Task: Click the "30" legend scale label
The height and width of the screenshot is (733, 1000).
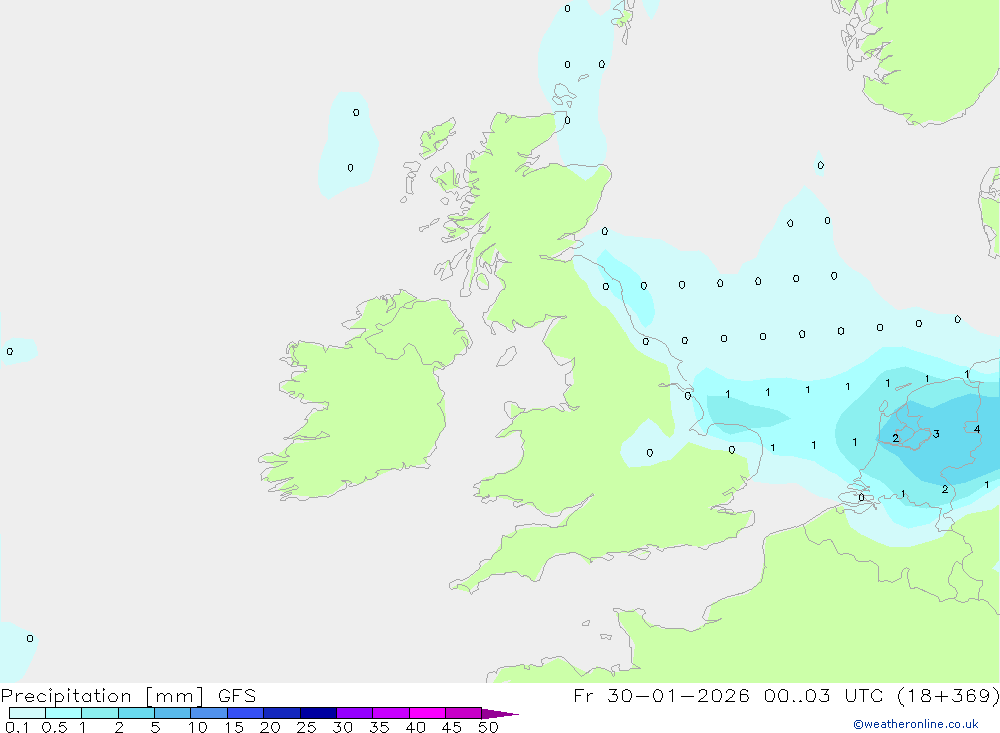Action: point(343,727)
